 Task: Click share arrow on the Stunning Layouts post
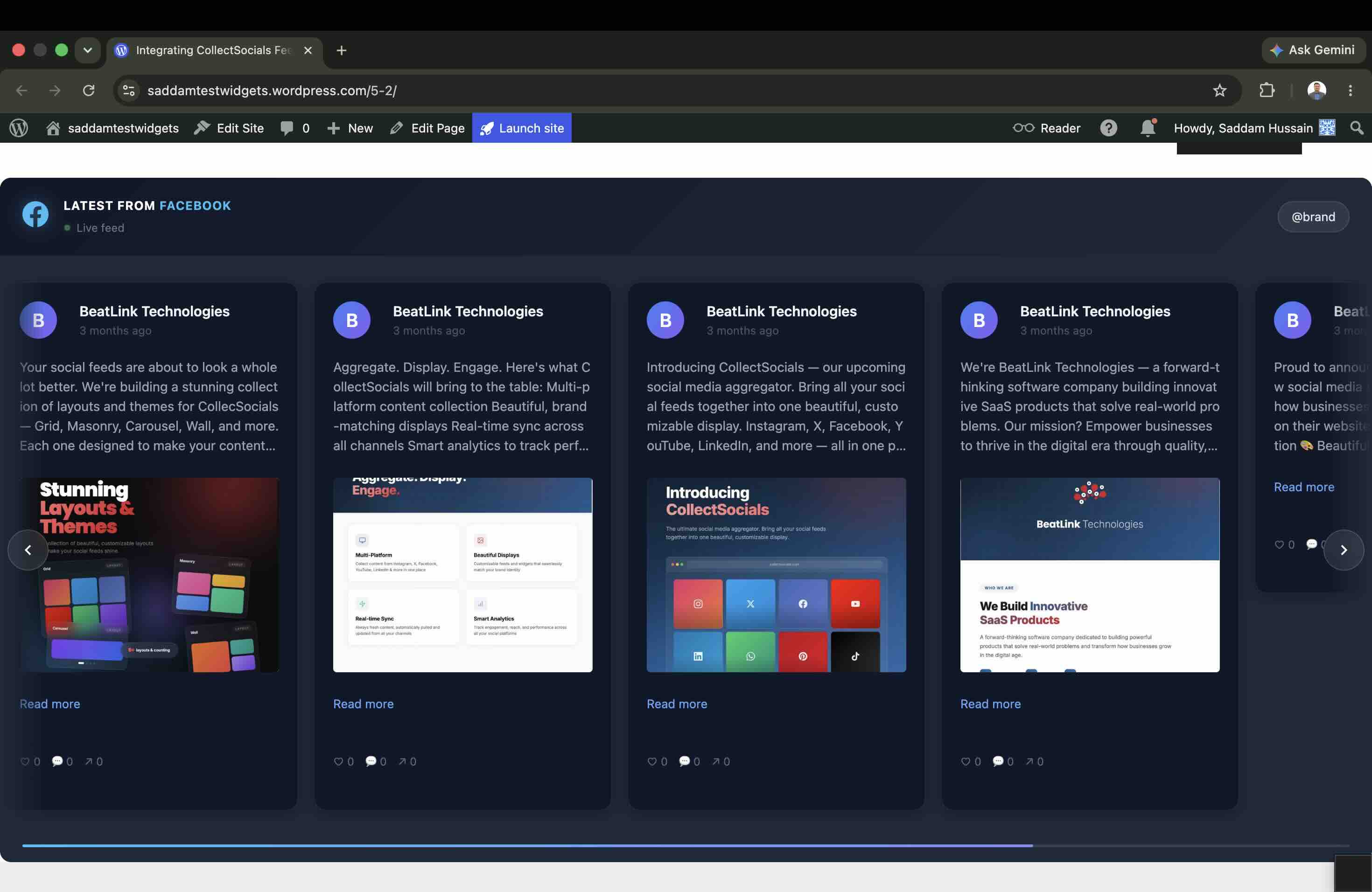pyautogui.click(x=89, y=761)
